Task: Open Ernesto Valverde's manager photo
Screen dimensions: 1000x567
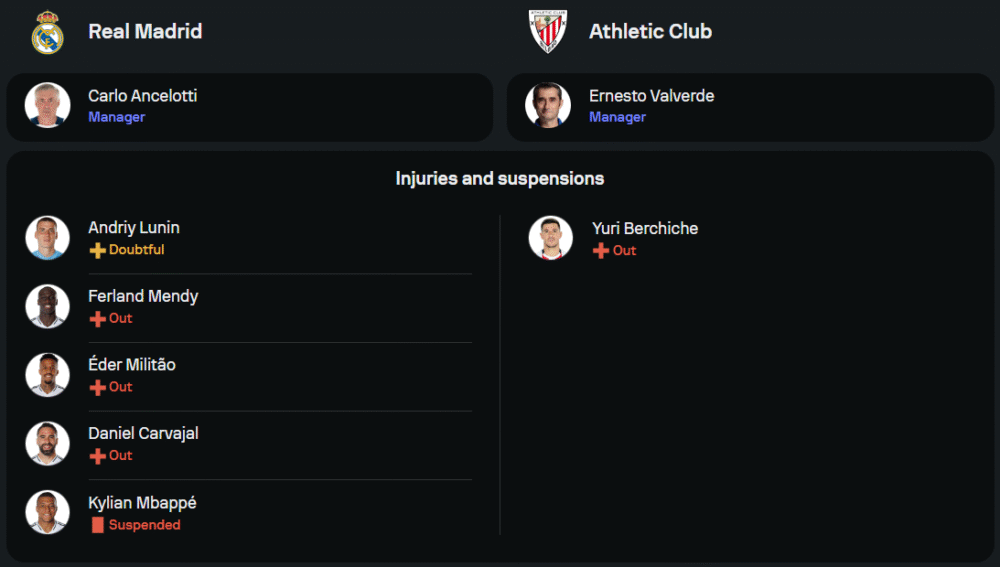Action: point(548,105)
